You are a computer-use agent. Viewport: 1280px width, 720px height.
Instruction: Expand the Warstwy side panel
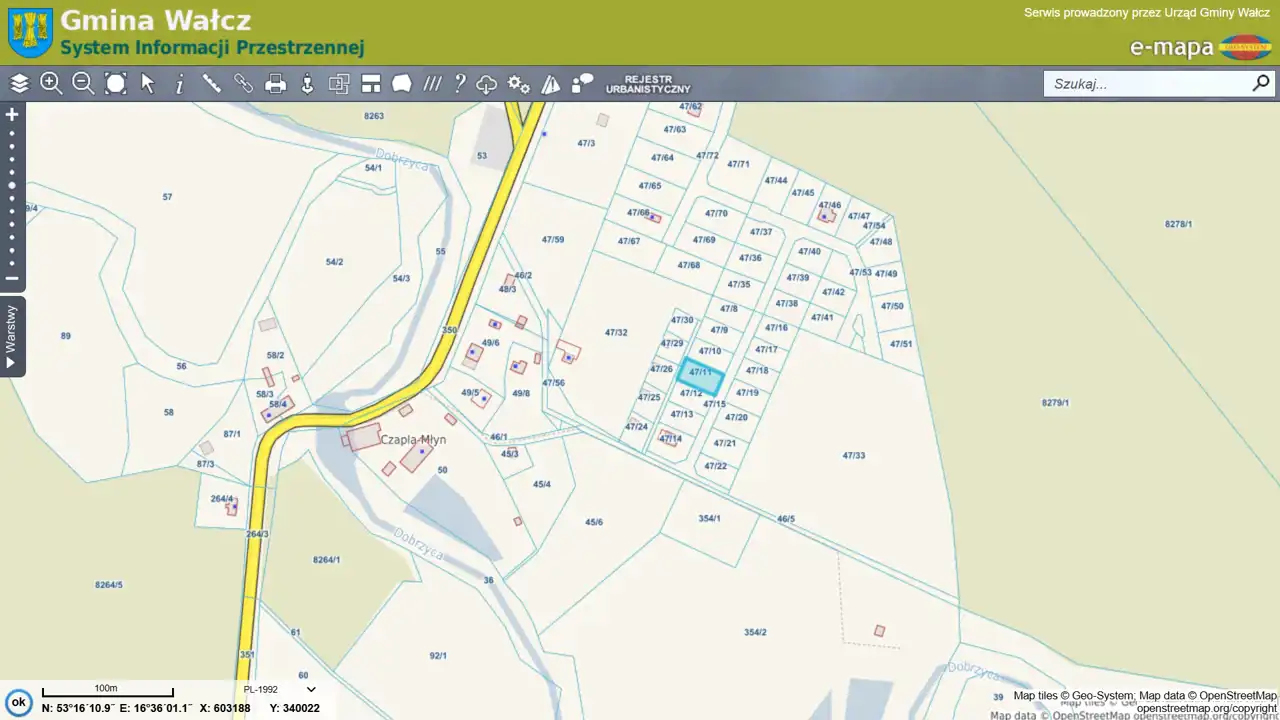tap(12, 336)
